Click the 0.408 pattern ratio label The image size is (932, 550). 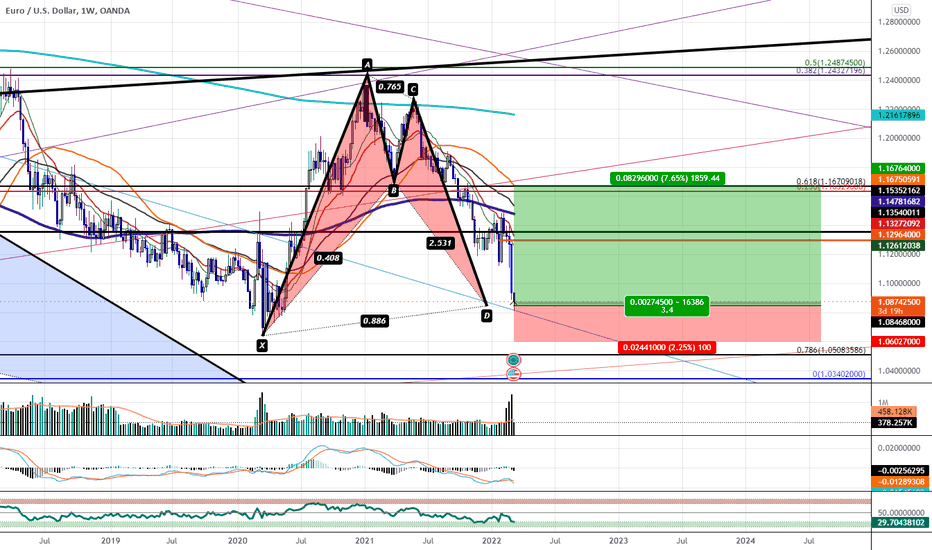click(328, 258)
